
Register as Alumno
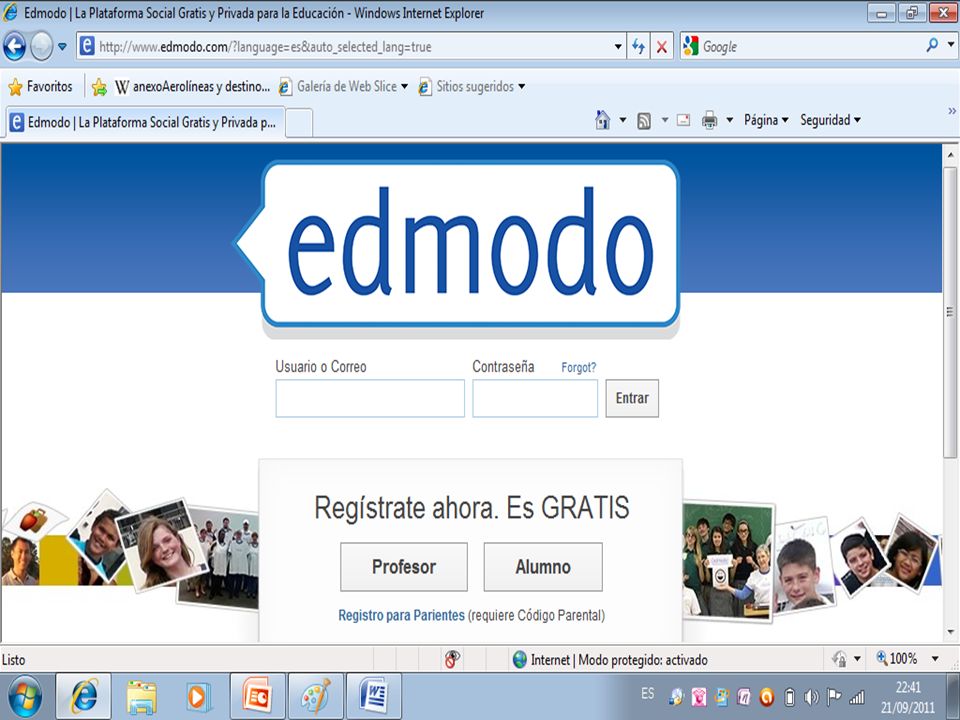coord(543,567)
